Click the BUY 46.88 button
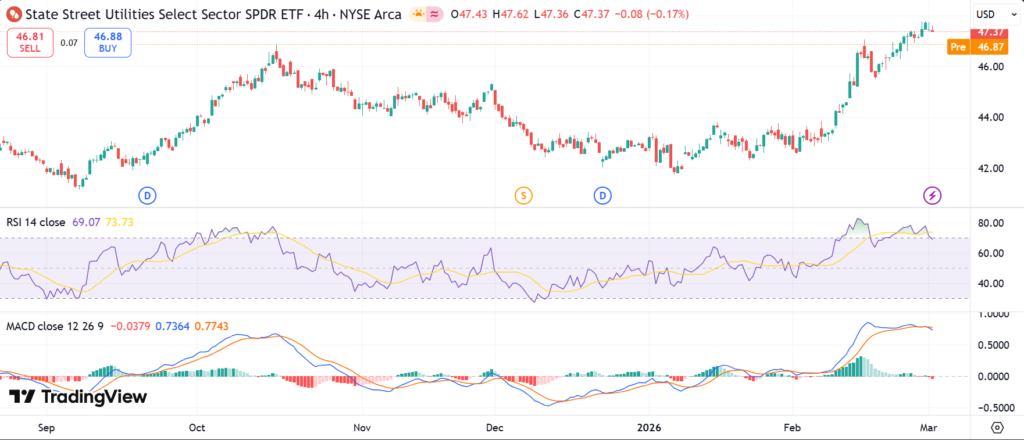 coord(108,43)
